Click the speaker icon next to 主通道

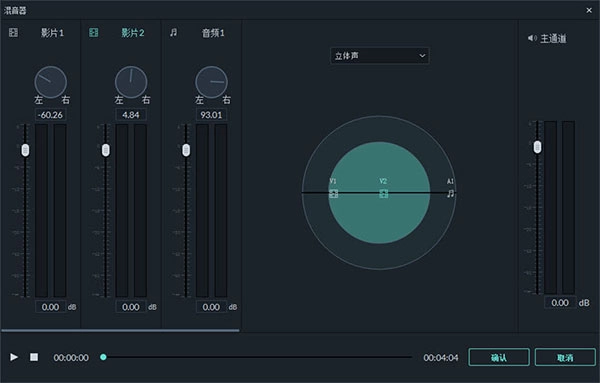[x=532, y=38]
